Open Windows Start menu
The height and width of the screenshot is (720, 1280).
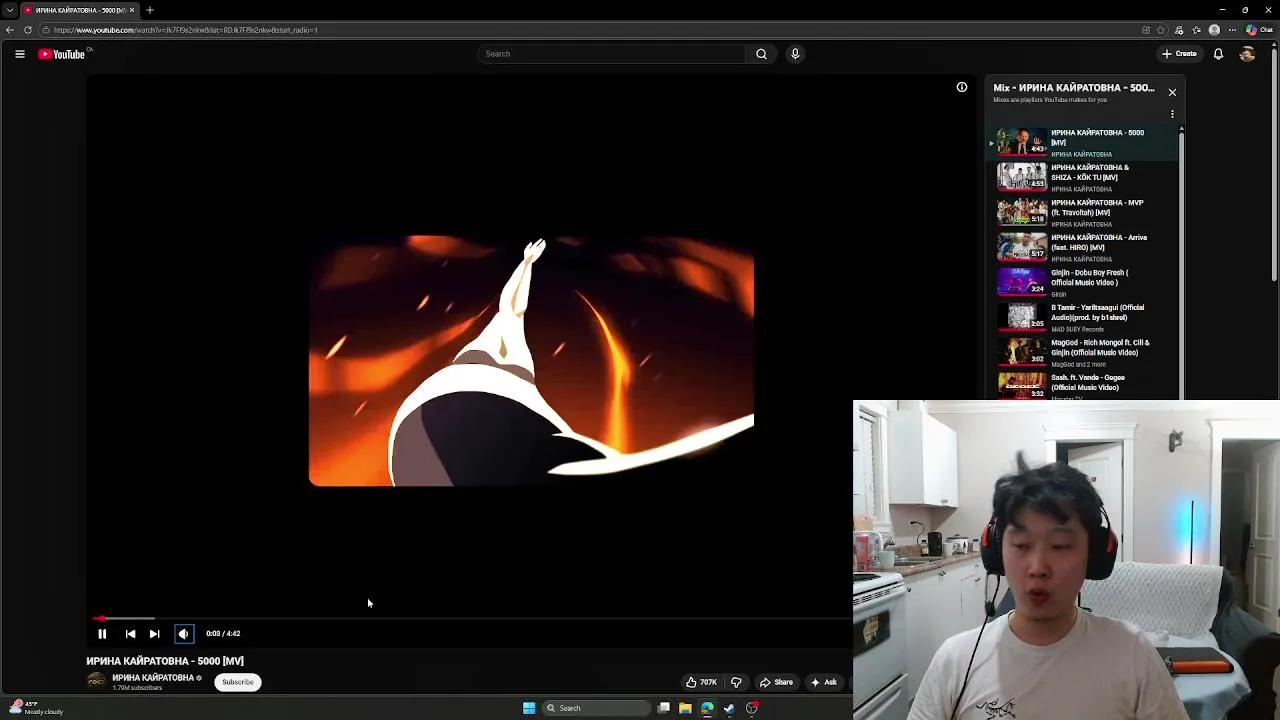click(529, 708)
